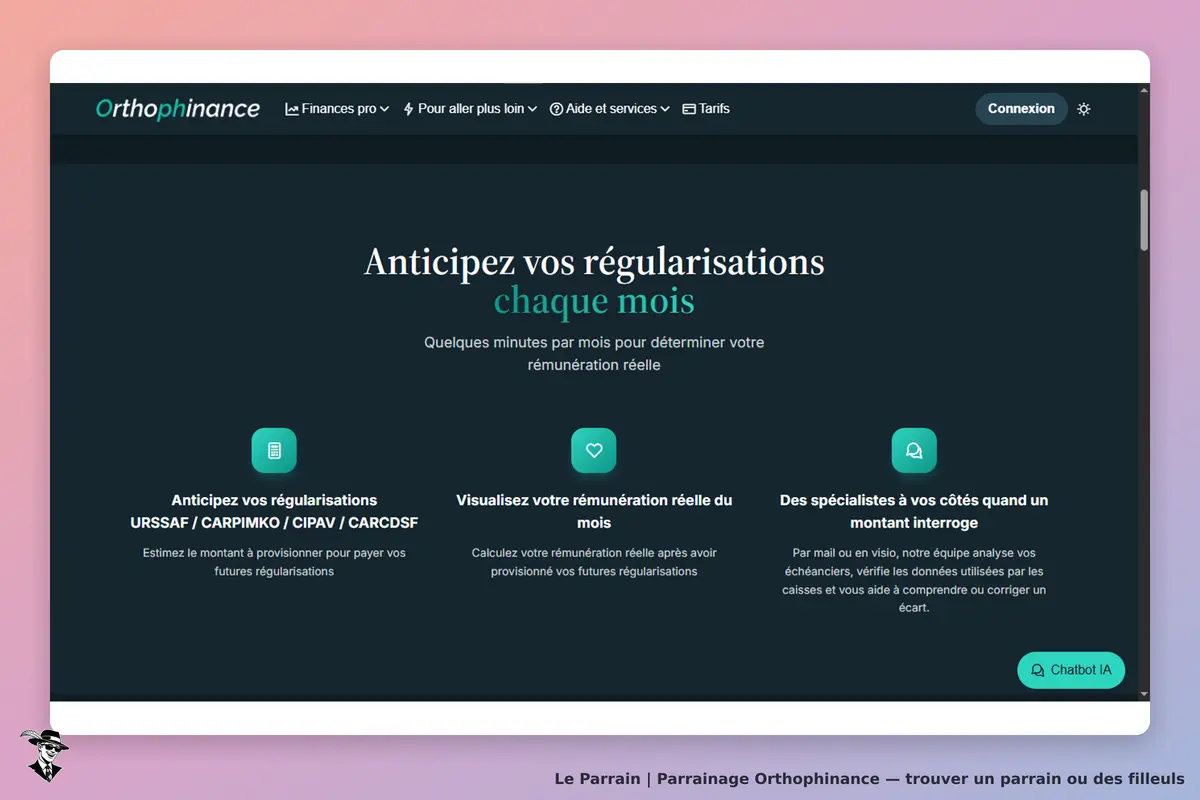Click 'Calculez votre rémunération réelle' description
The height and width of the screenshot is (800, 1200).
point(594,562)
